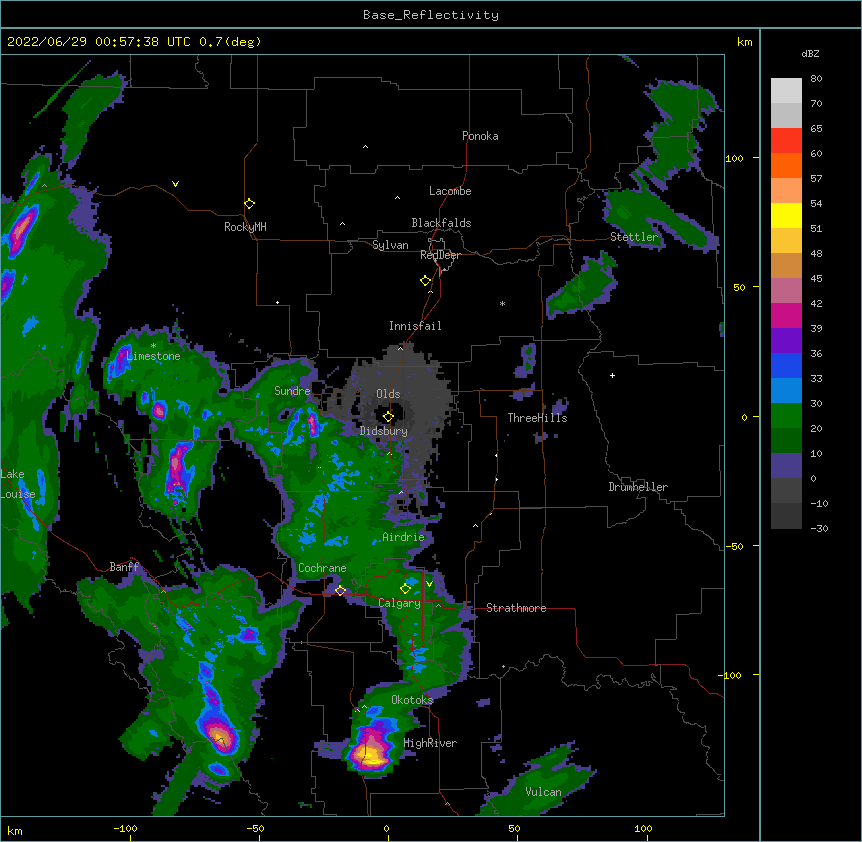
Task: Select the yellow V marker northeast of Calgary
Action: 429,584
